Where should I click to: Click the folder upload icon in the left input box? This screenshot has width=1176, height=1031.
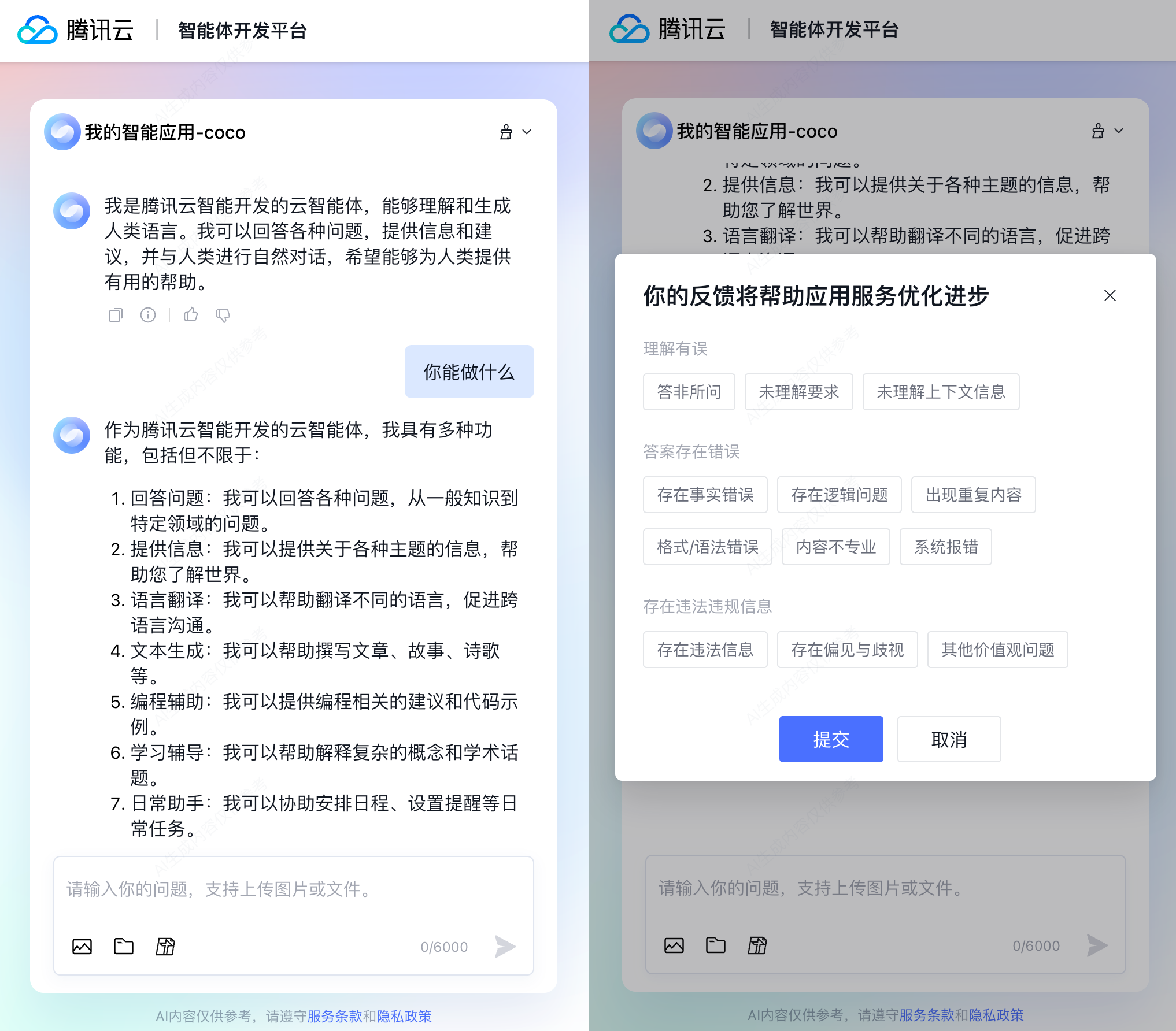pos(124,946)
